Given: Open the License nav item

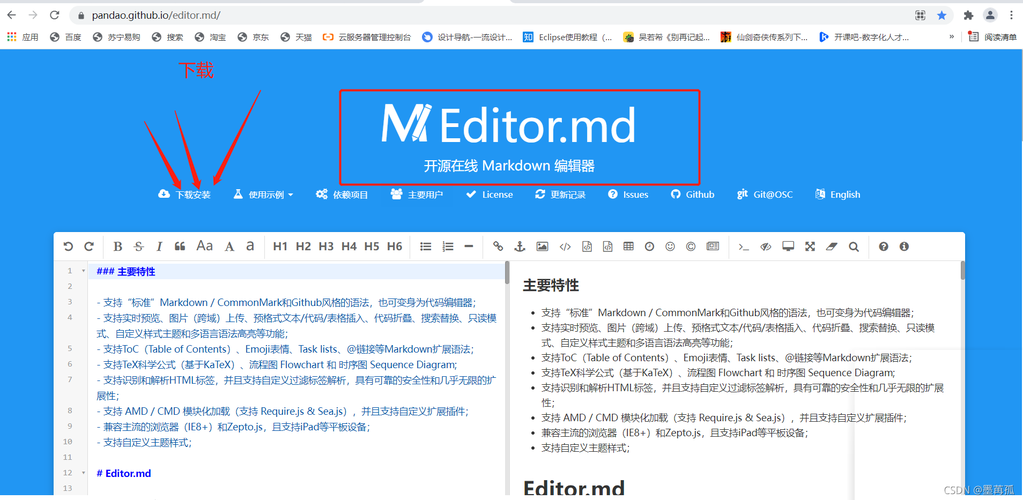Looking at the screenshot, I should (490, 195).
